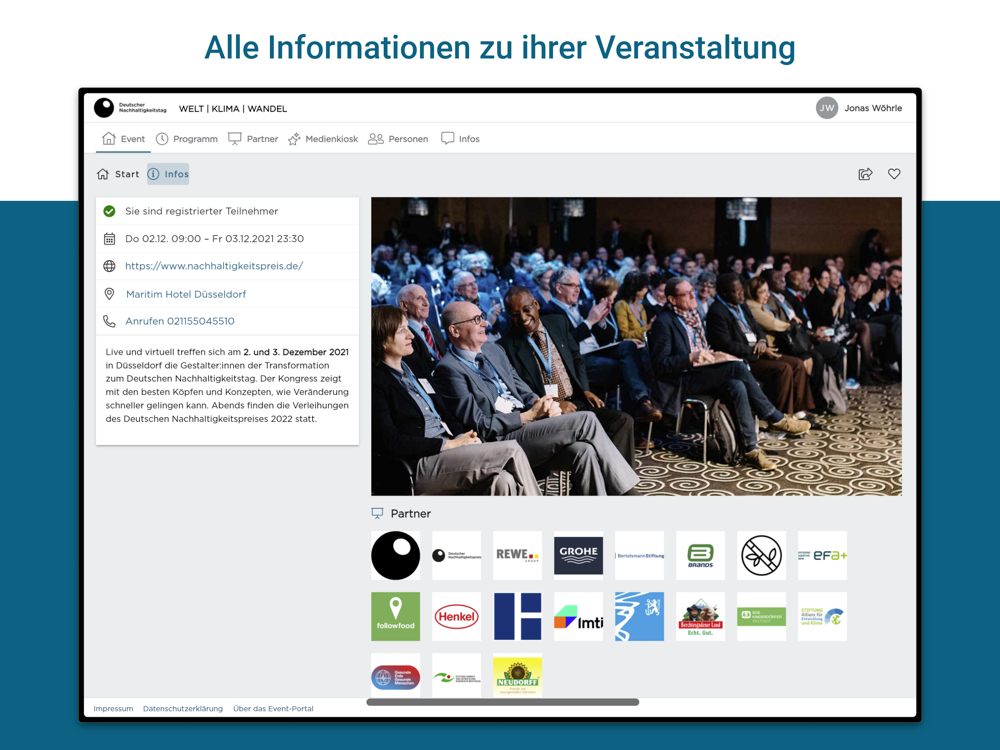Screen dimensions: 1000x750
Task: Open the green-red swoosh partner logo
Action: [457, 676]
